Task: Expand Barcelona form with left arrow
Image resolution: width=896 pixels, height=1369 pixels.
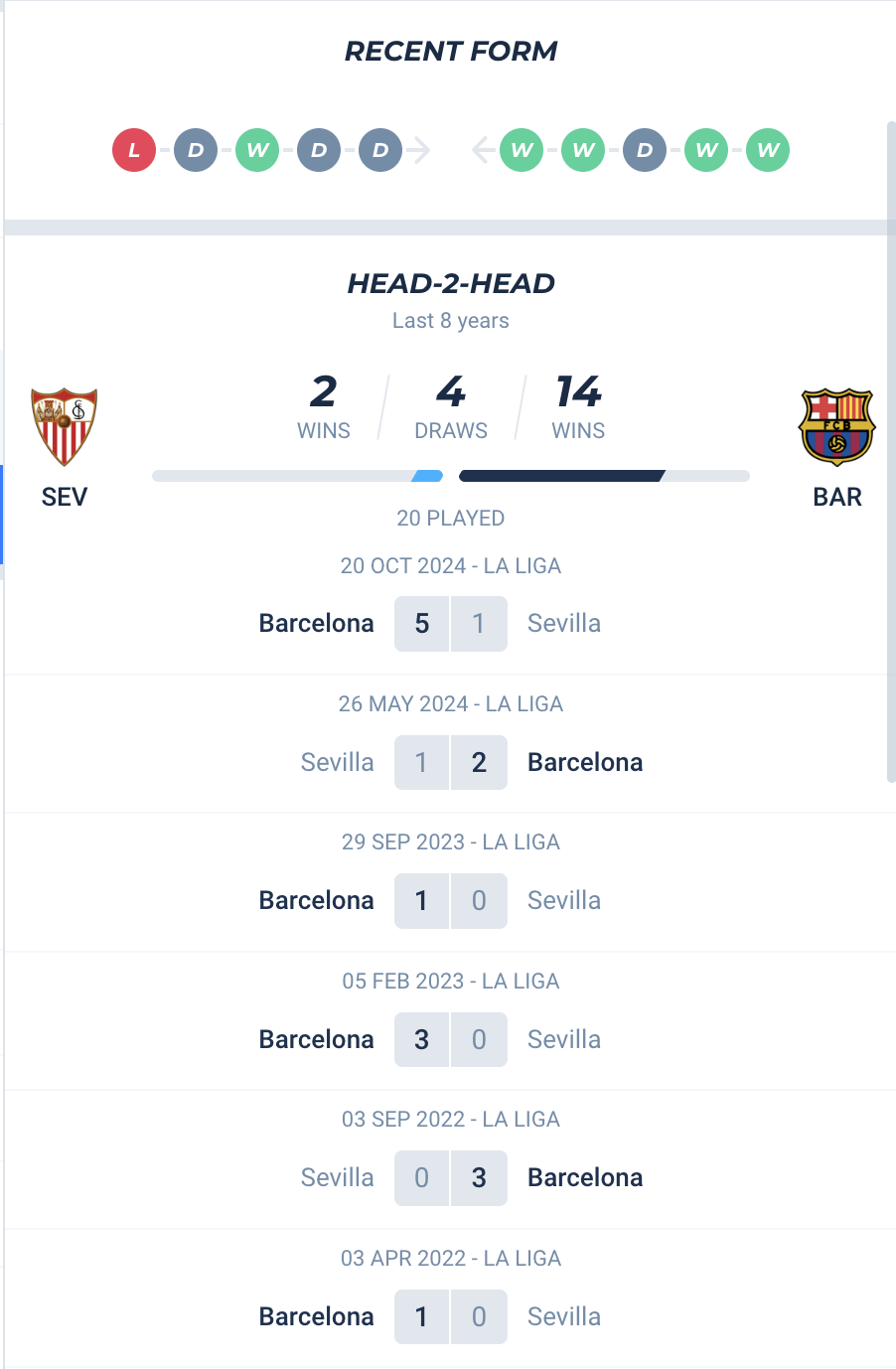Action: click(483, 151)
